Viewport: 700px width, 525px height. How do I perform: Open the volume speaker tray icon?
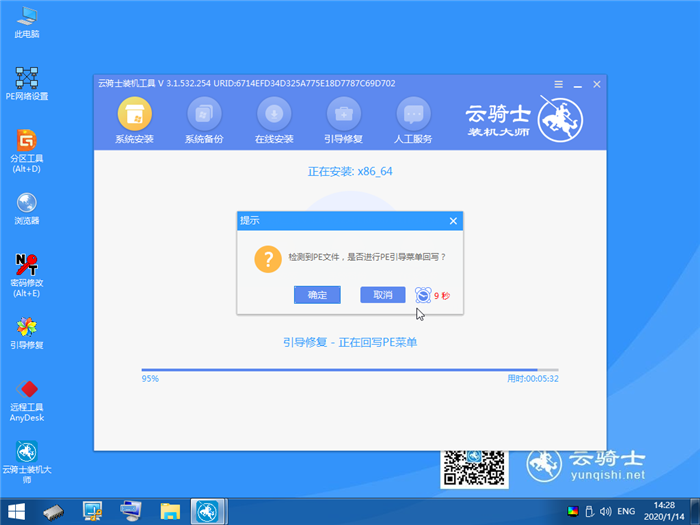[605, 511]
